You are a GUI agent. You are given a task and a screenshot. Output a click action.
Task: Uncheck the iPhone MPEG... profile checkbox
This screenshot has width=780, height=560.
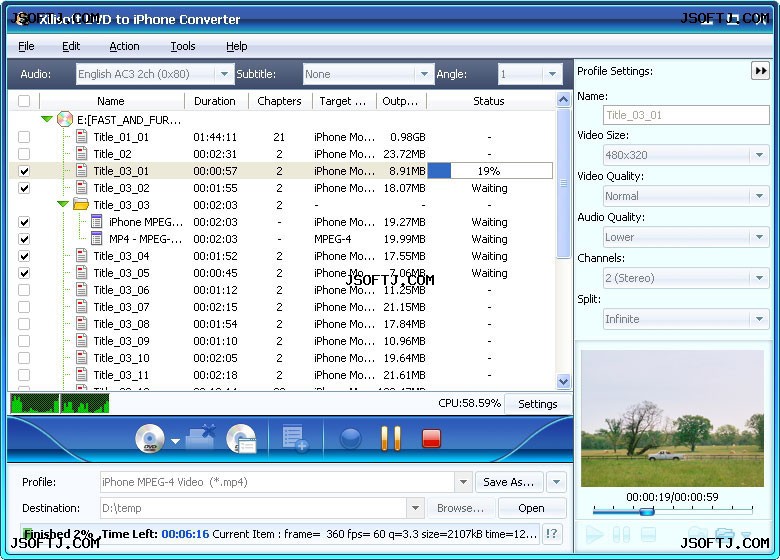pyautogui.click(x=24, y=222)
